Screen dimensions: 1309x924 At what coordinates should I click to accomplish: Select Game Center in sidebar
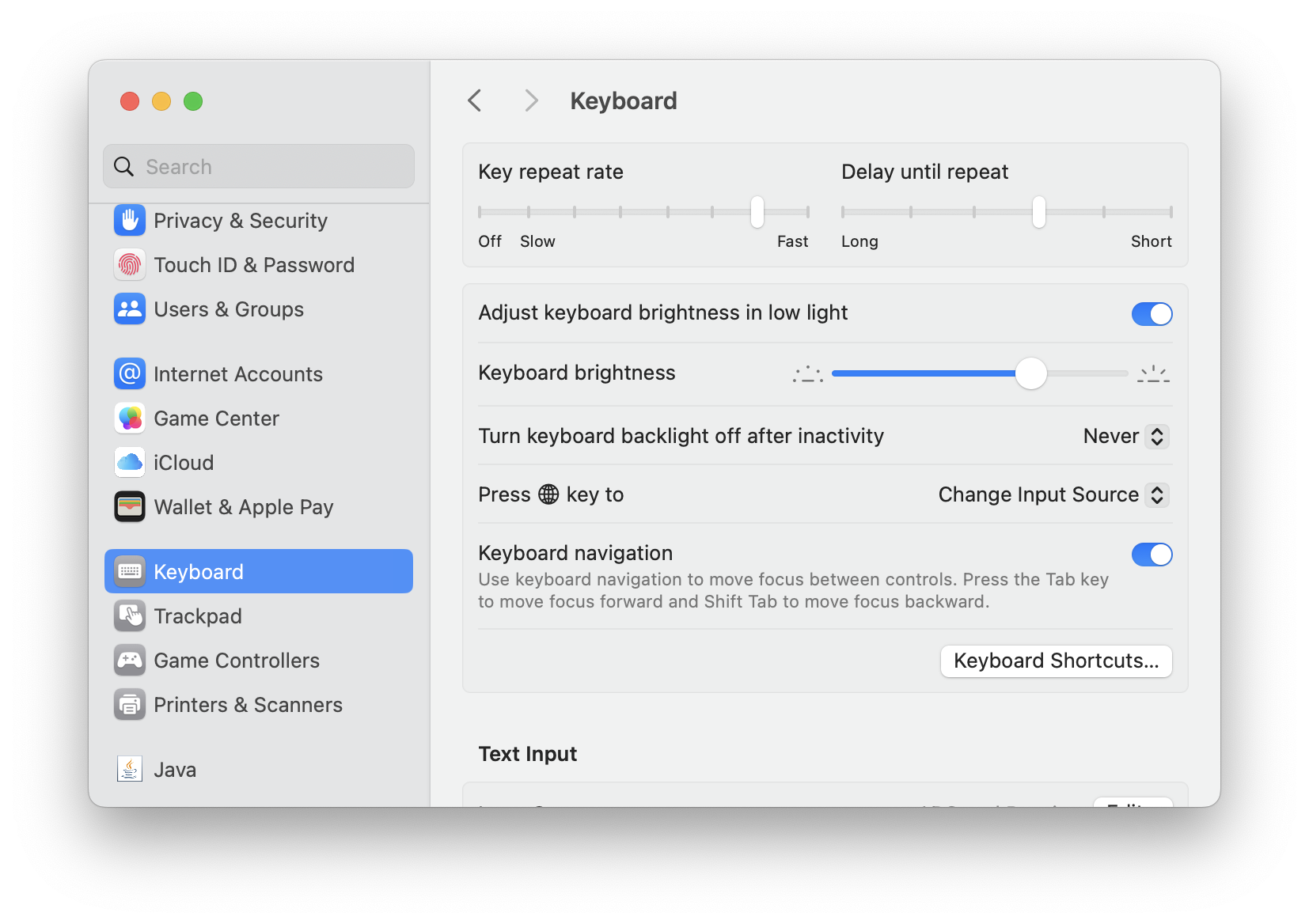(x=259, y=418)
